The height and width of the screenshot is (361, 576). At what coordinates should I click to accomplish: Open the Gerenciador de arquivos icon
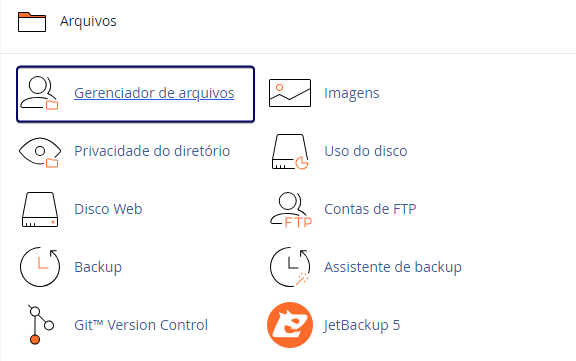coord(40,93)
